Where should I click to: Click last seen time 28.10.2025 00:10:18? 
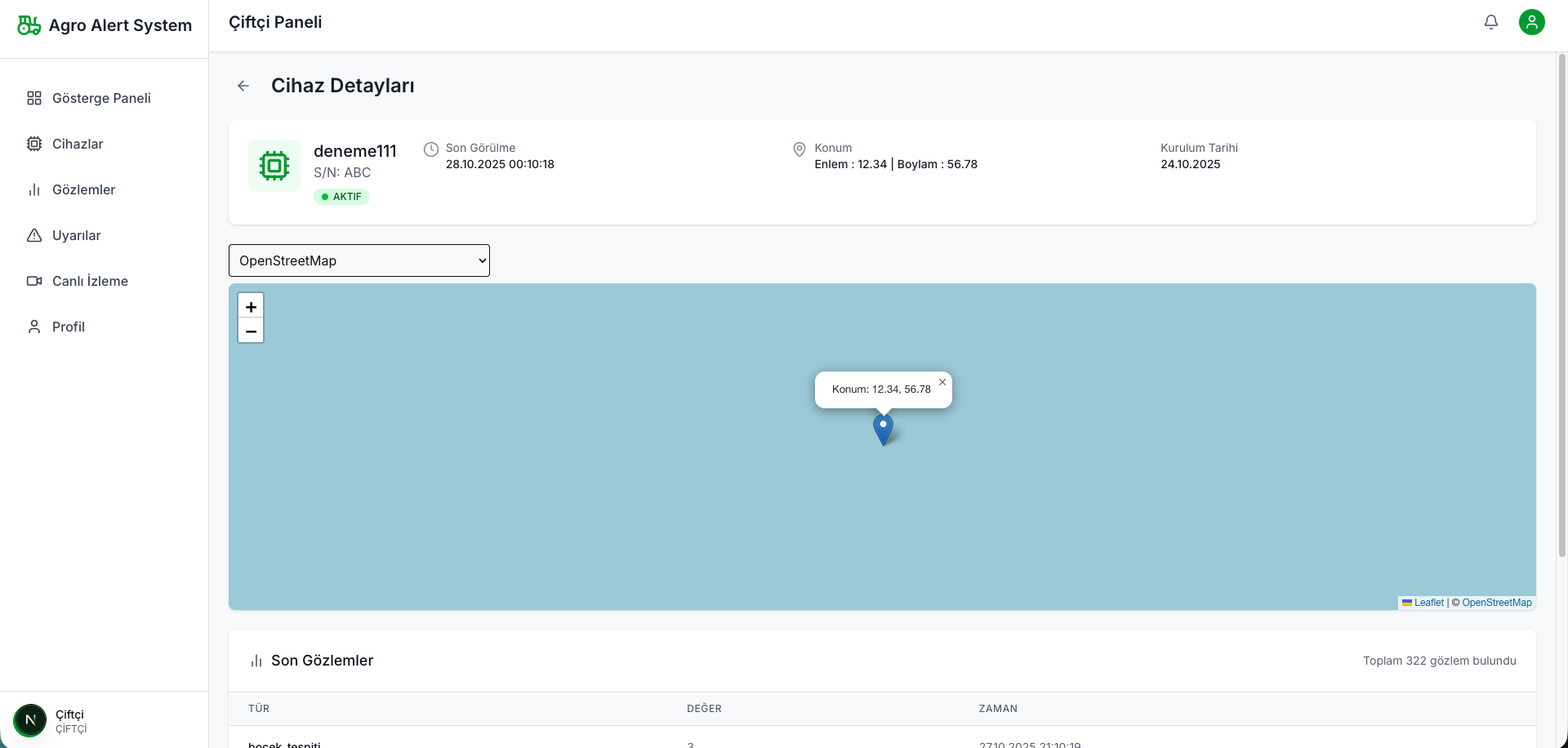[500, 164]
